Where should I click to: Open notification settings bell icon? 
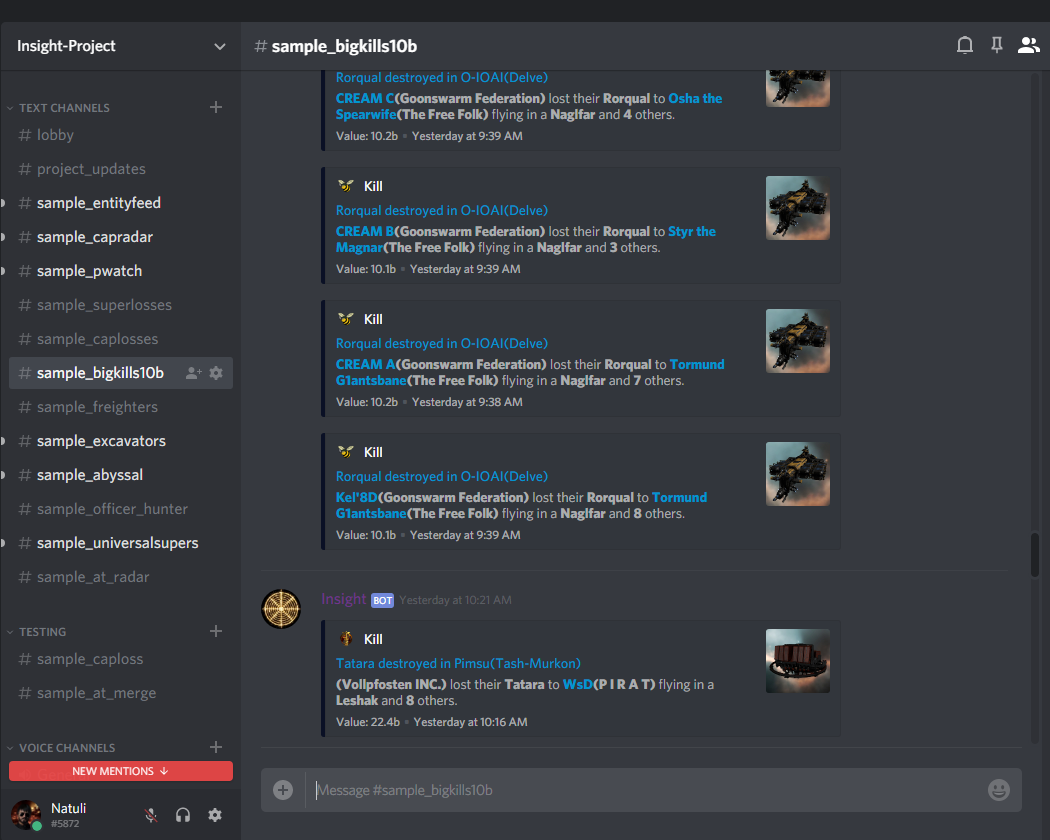[964, 45]
